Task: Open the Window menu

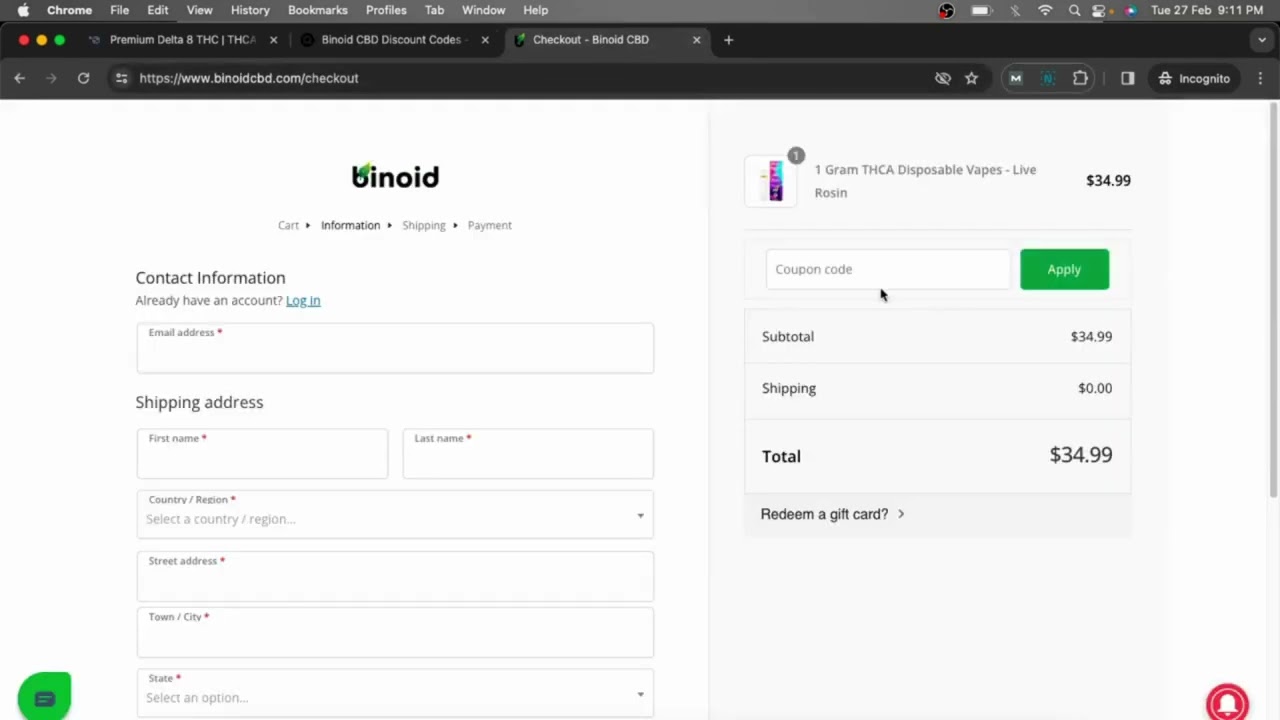Action: point(483,10)
